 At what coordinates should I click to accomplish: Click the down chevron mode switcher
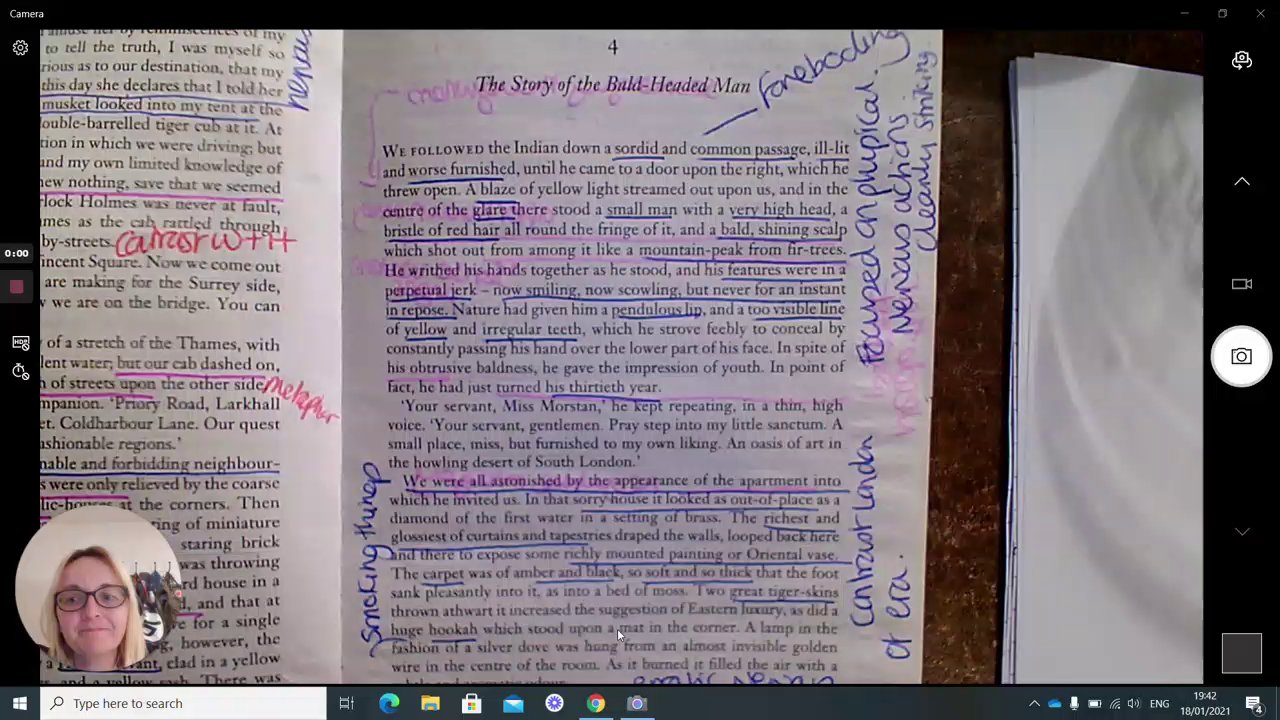(x=1241, y=532)
